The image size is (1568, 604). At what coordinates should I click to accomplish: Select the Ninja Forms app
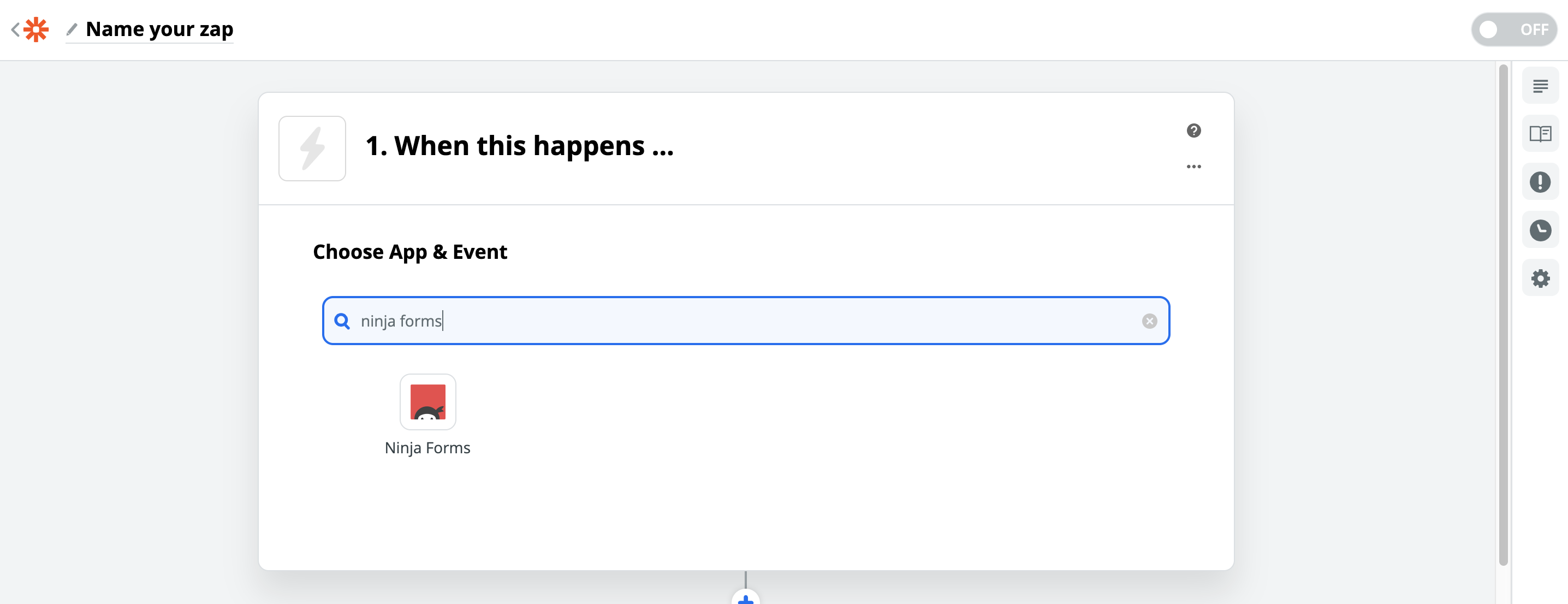click(428, 402)
